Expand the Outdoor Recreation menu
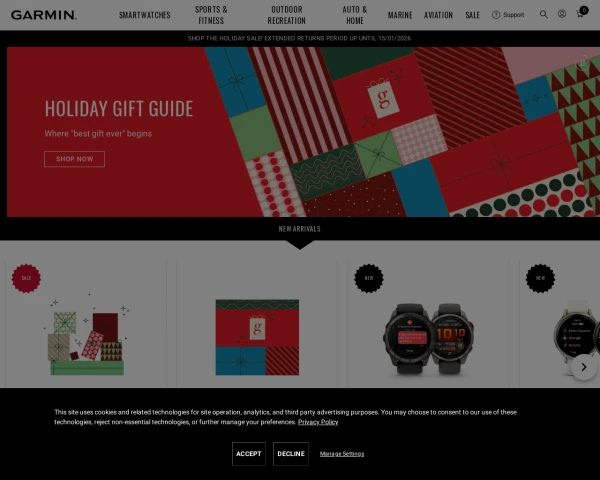The width and height of the screenshot is (600, 480). point(287,15)
